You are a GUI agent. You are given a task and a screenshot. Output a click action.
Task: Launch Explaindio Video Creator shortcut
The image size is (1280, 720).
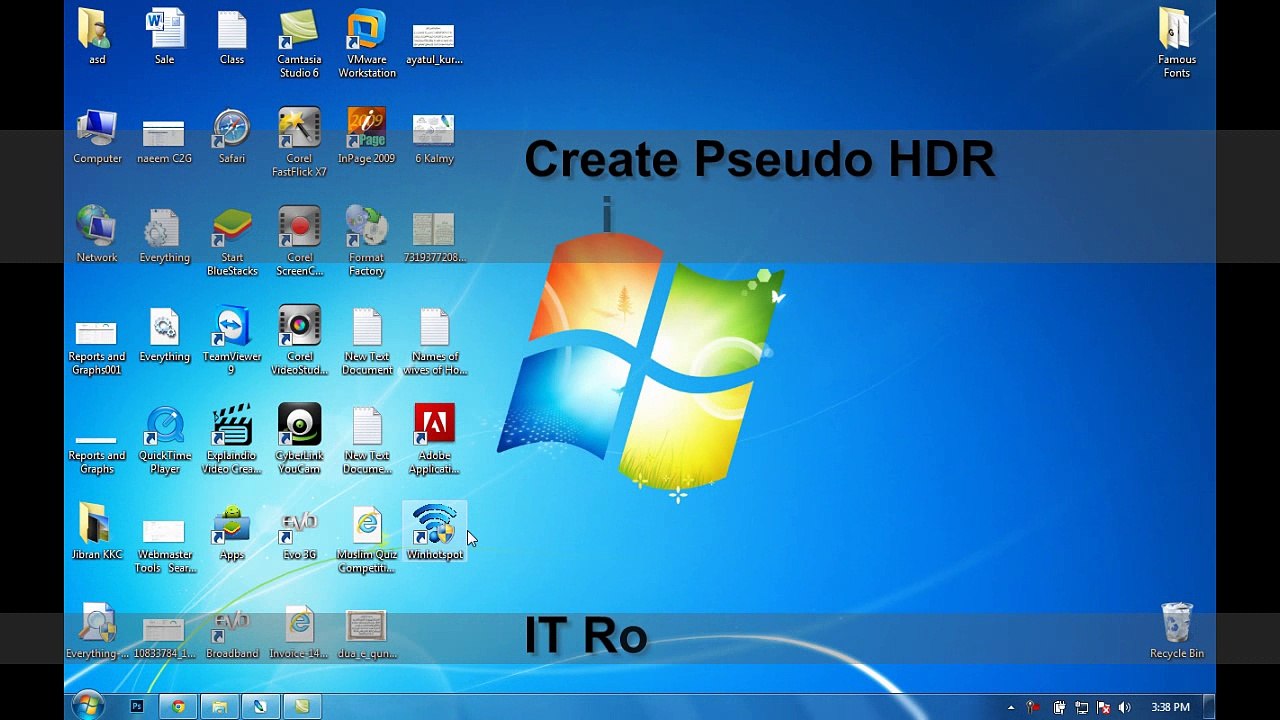(232, 439)
